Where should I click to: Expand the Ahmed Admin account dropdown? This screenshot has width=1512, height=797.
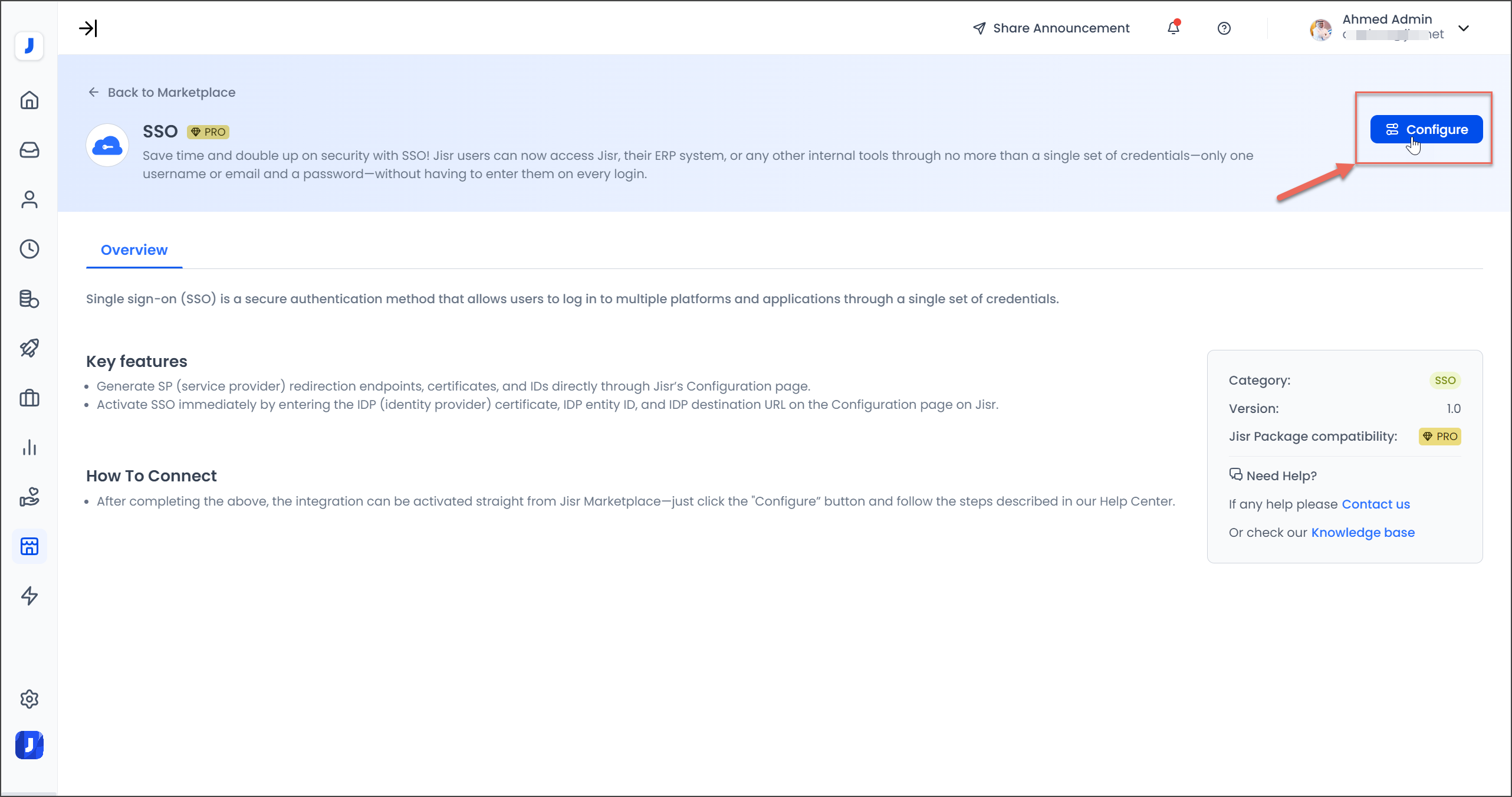pos(1464,28)
